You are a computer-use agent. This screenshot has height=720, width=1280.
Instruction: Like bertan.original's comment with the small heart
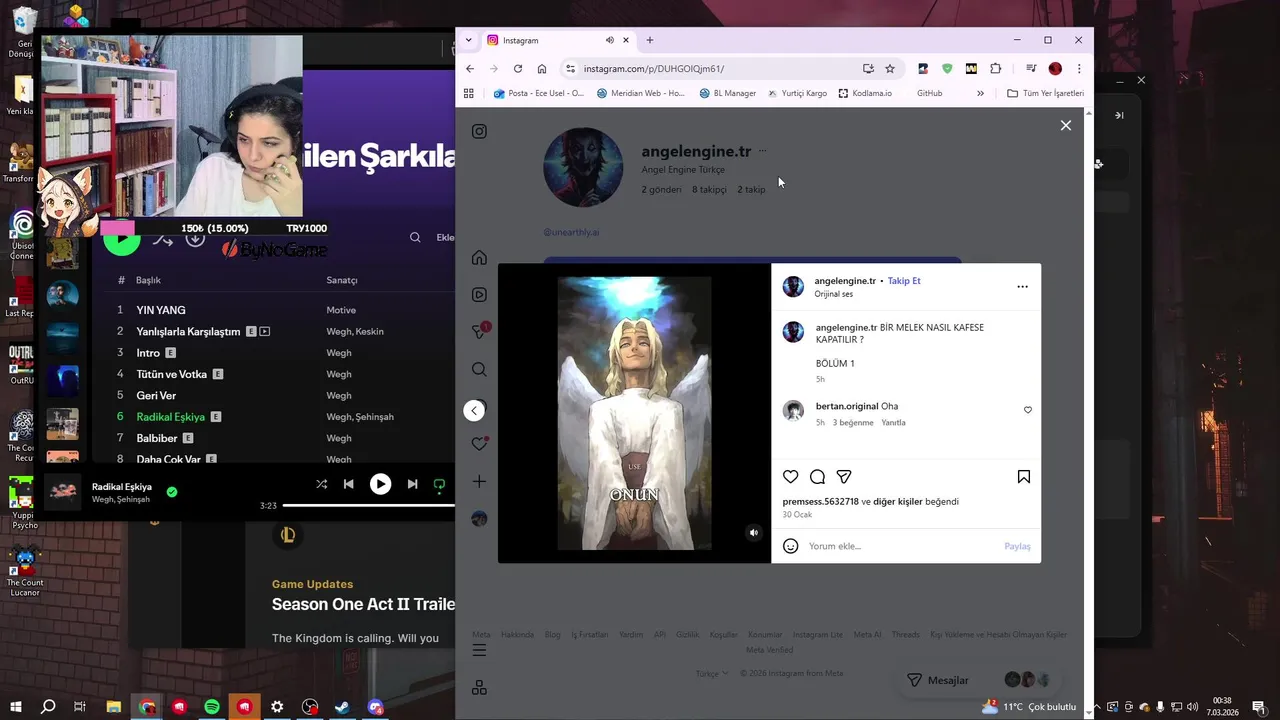pos(1028,410)
